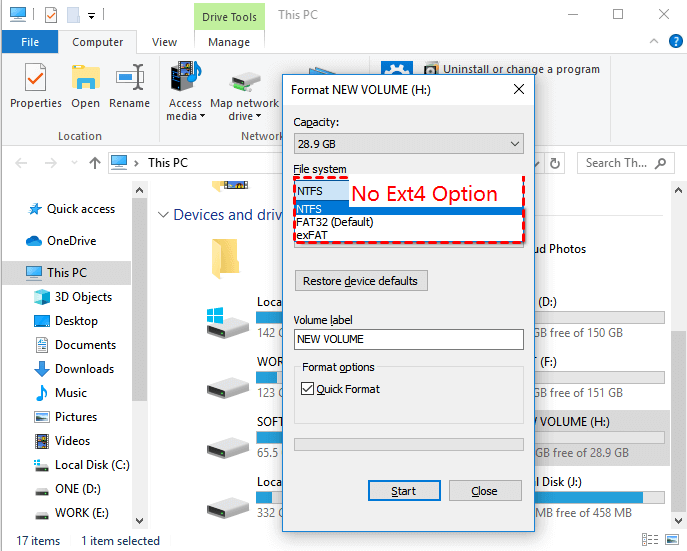Open Documents in navigation pane
Image resolution: width=687 pixels, height=551 pixels.
[x=75, y=345]
